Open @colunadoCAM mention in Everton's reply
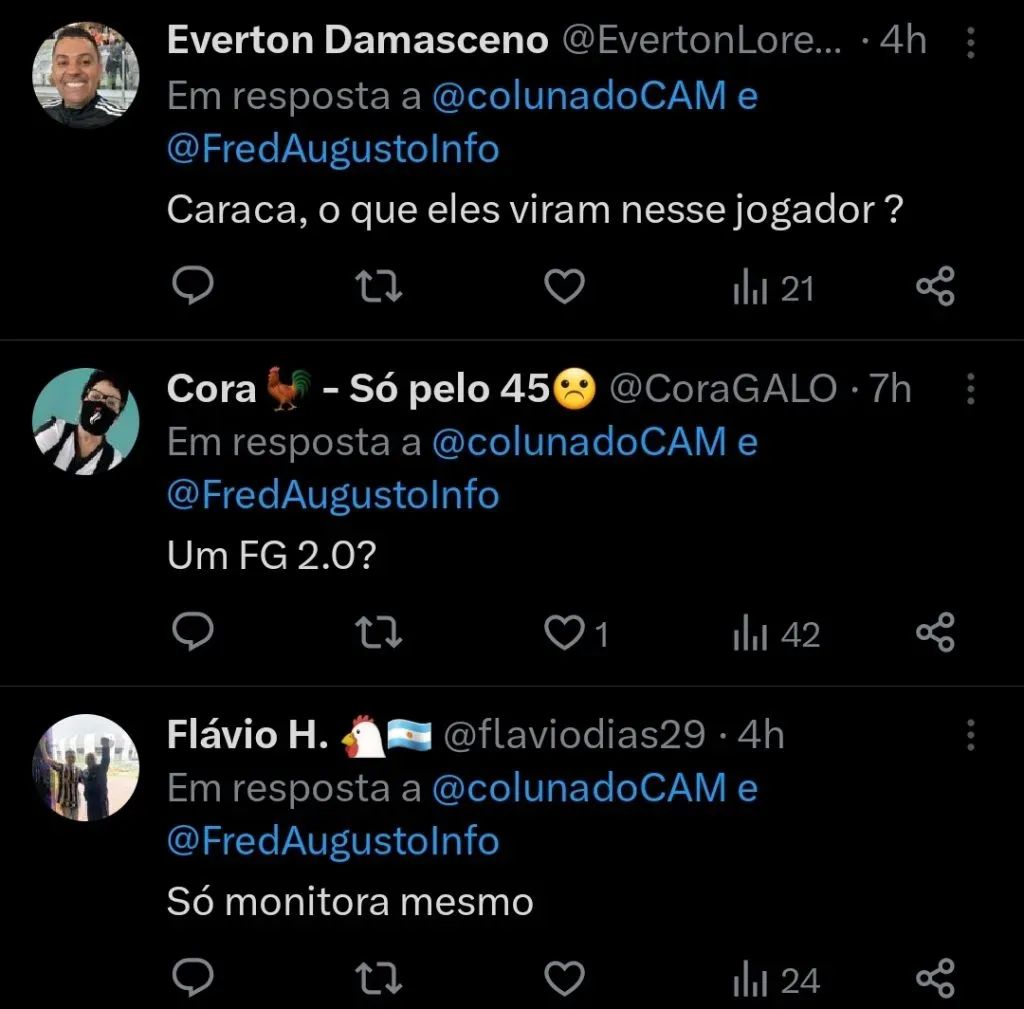 pos(581,97)
